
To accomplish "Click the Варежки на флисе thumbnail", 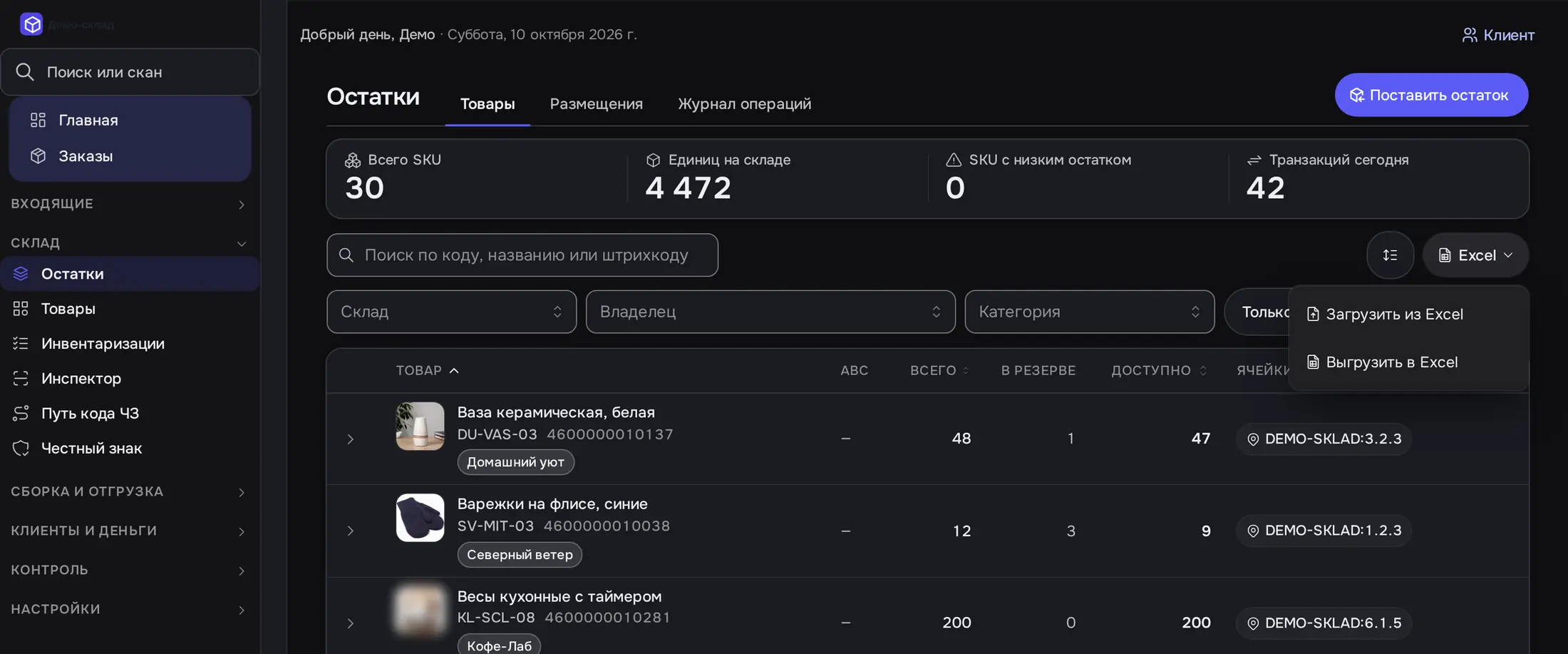I will [x=420, y=518].
